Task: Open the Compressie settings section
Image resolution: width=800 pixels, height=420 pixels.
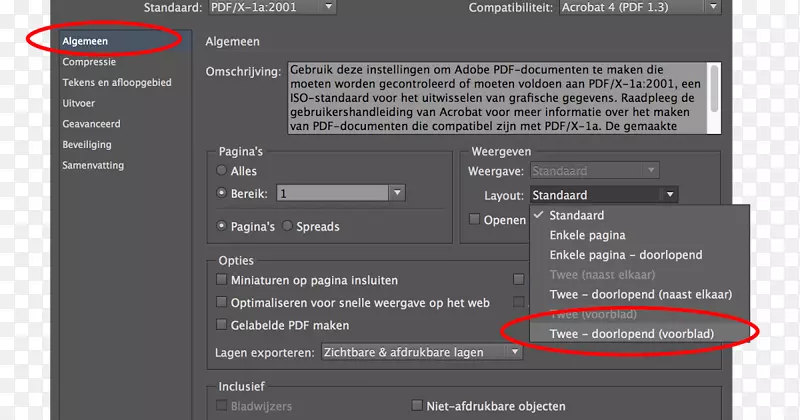Action: tap(89, 62)
